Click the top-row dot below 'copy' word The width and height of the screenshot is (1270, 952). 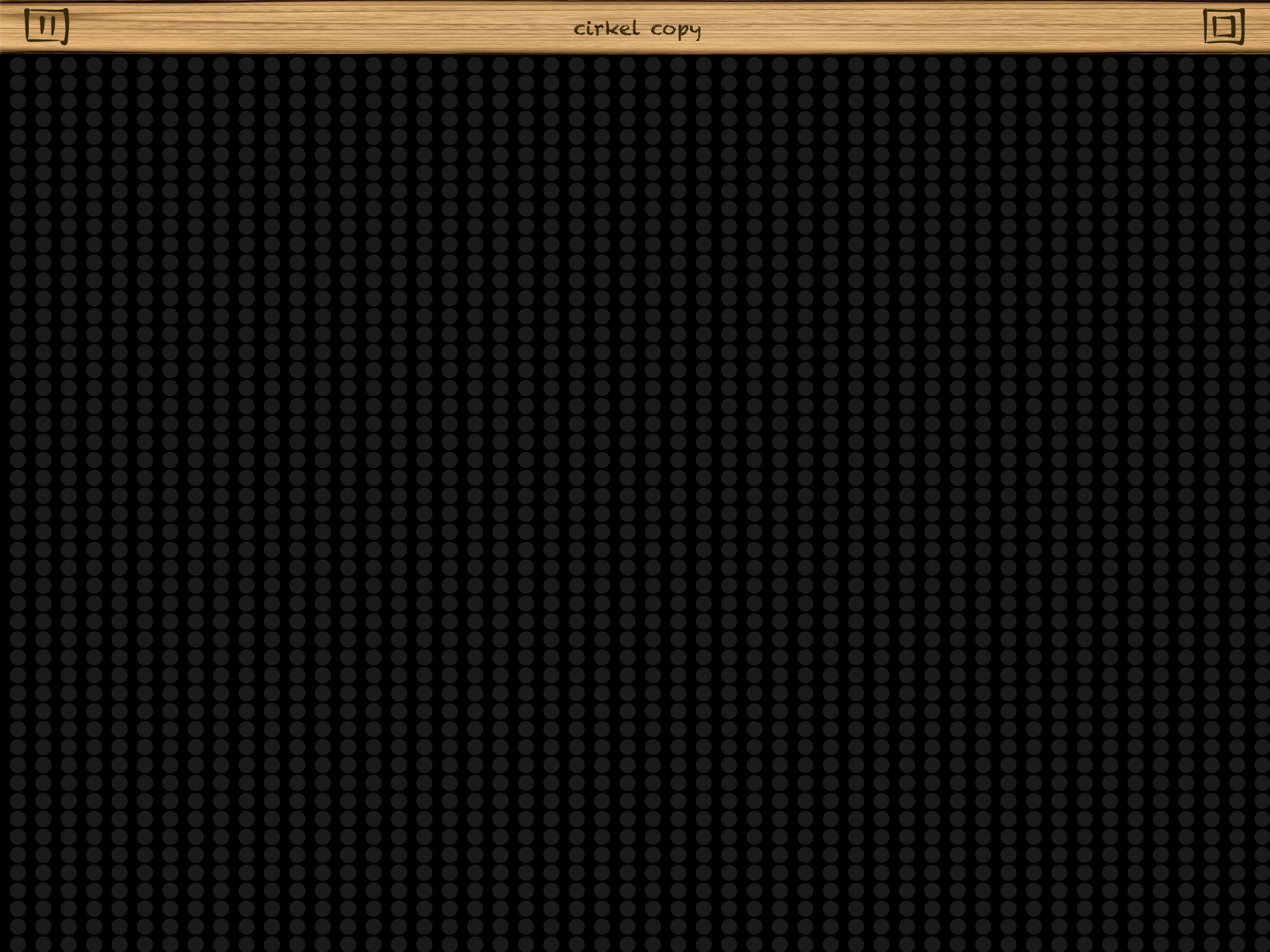coord(678,64)
